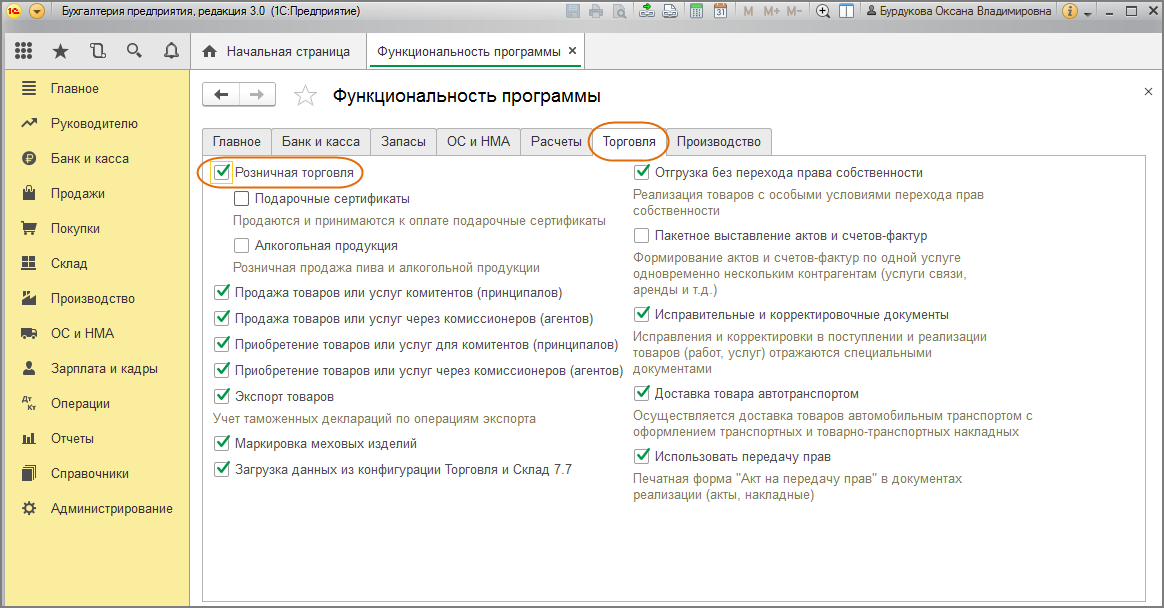Toggle the Розничная торговля checkbox

(x=222, y=172)
